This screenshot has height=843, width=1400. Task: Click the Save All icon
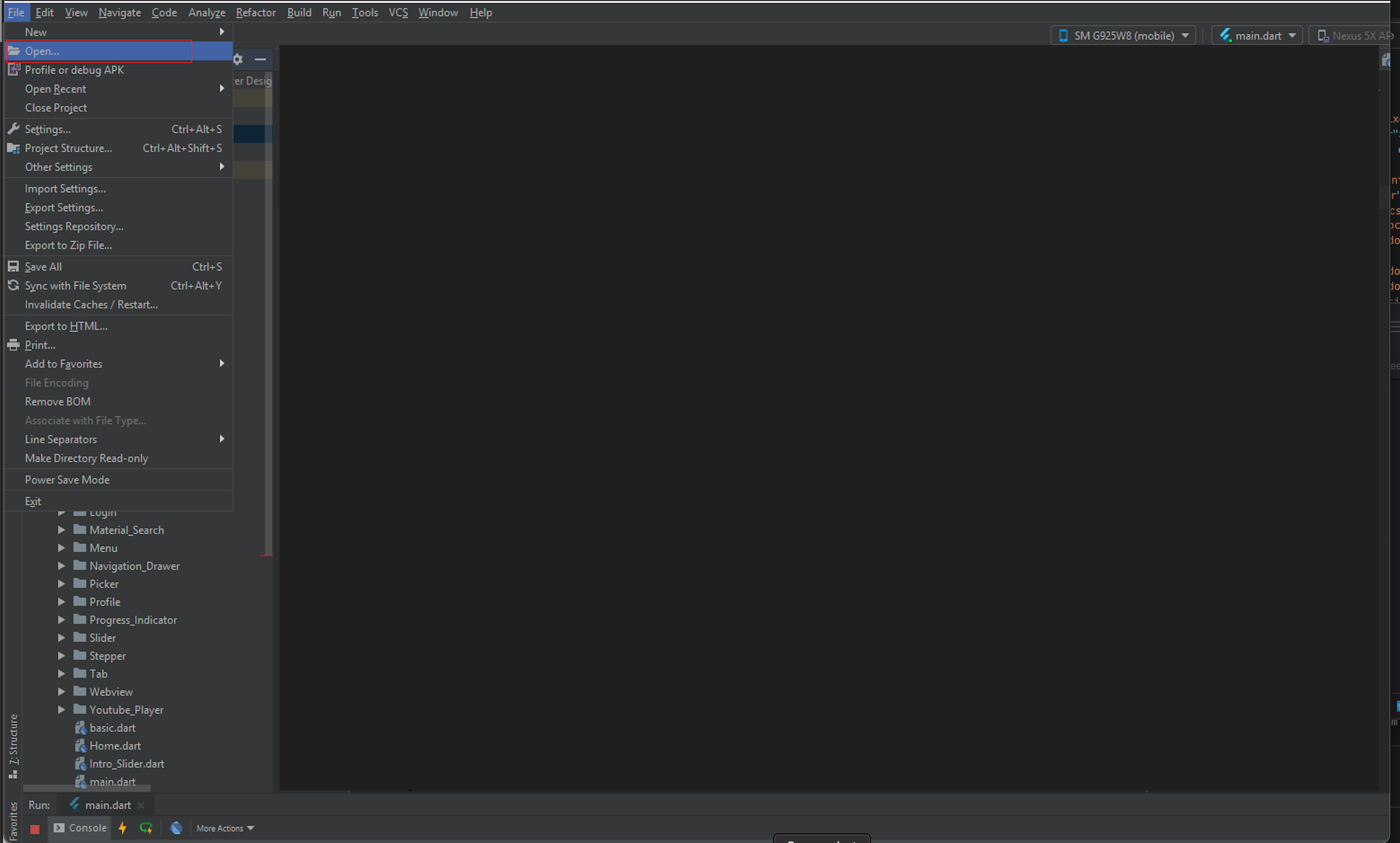coord(13,266)
